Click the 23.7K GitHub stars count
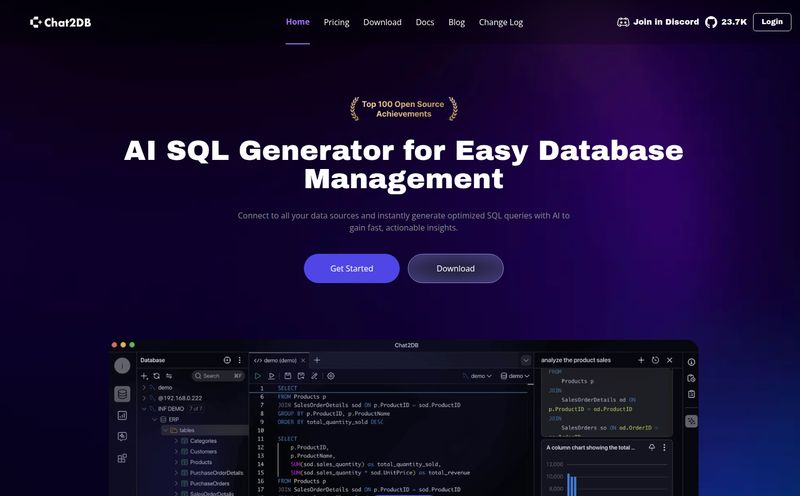This screenshot has height=496, width=800. click(734, 22)
